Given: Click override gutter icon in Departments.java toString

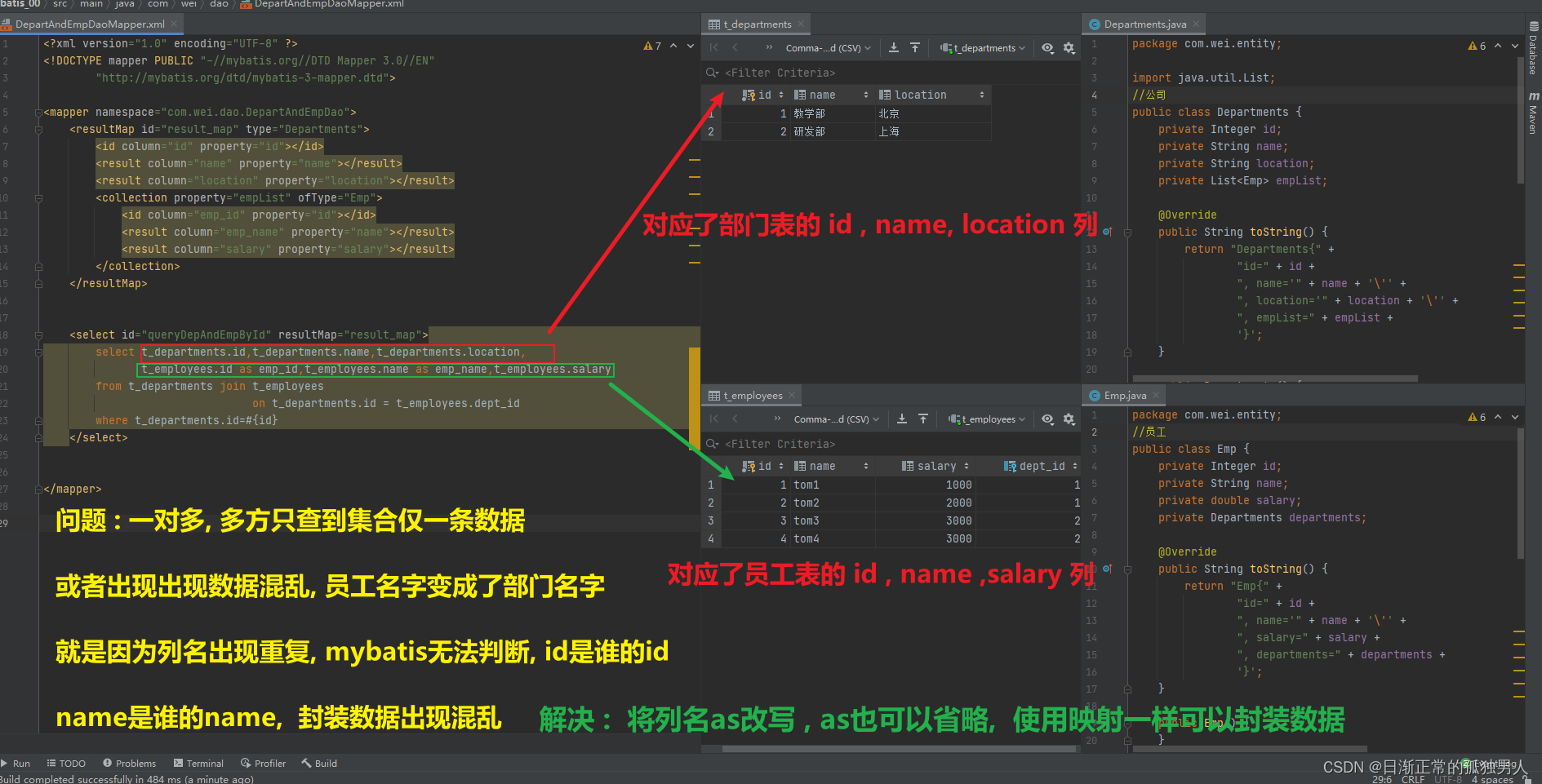Looking at the screenshot, I should click(1108, 232).
